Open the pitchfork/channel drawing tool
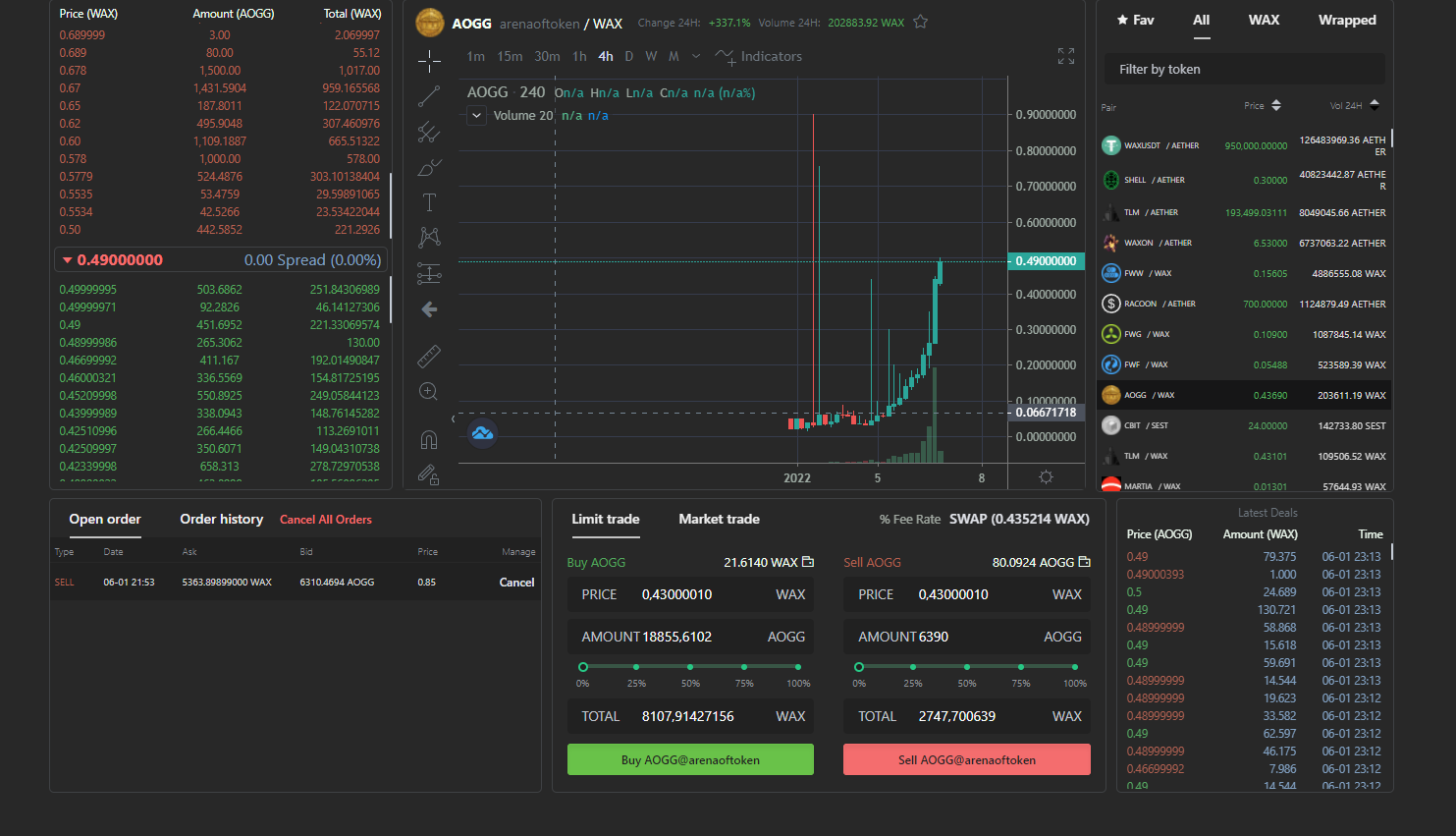Screen dimensions: 1456x836 pos(429,132)
